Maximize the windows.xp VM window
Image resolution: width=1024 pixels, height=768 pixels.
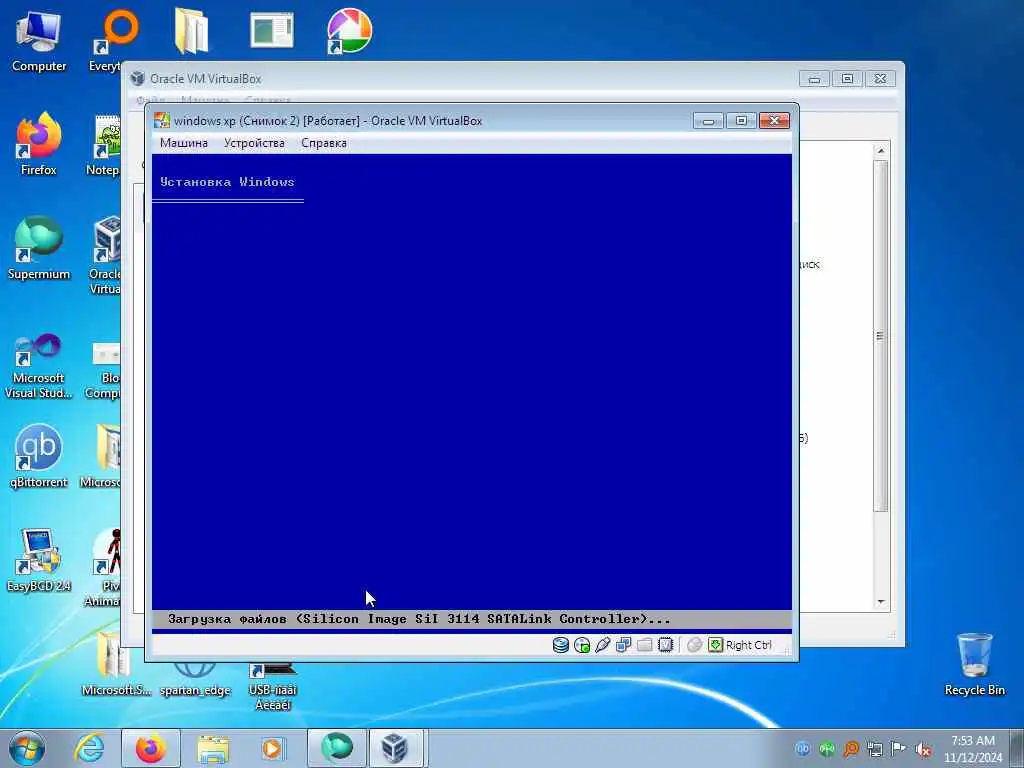click(x=741, y=120)
